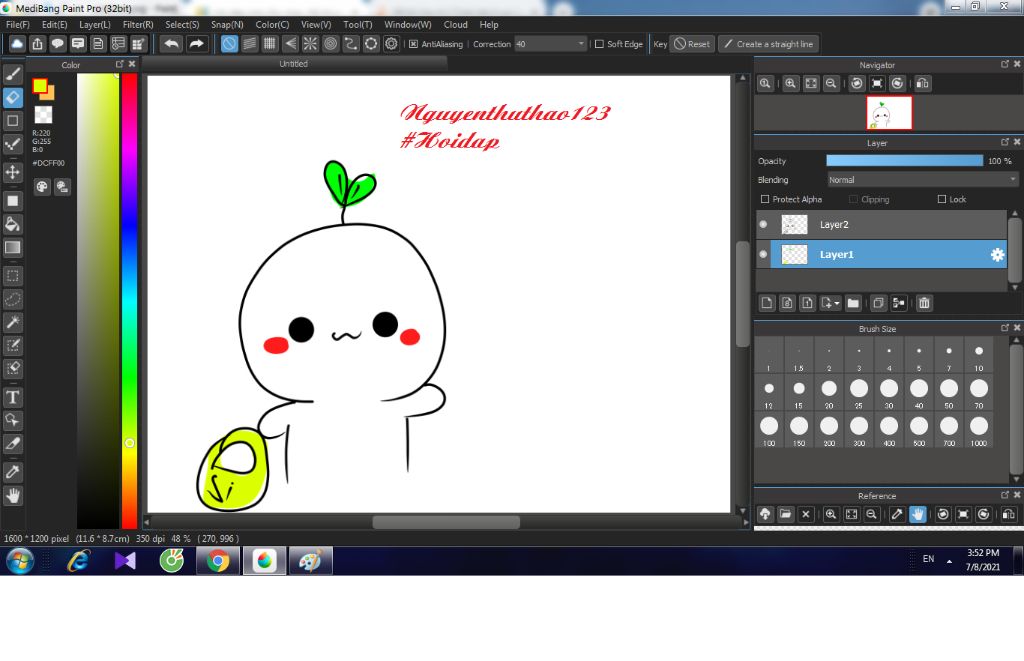1024x661 pixels.
Task: Select the Hand pan tool
Action: [x=13, y=495]
